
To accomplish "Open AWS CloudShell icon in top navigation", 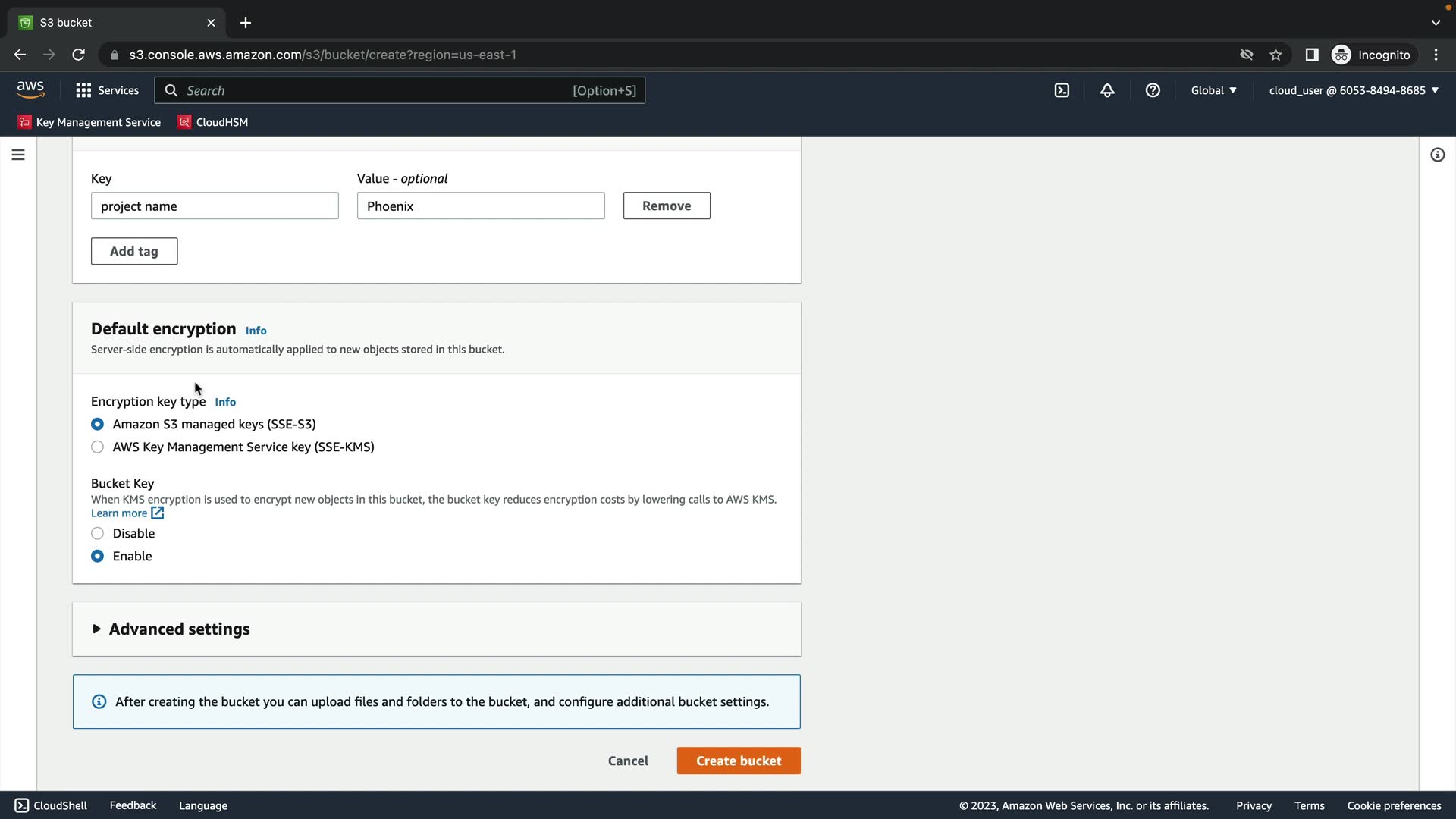I will pos(1062,90).
